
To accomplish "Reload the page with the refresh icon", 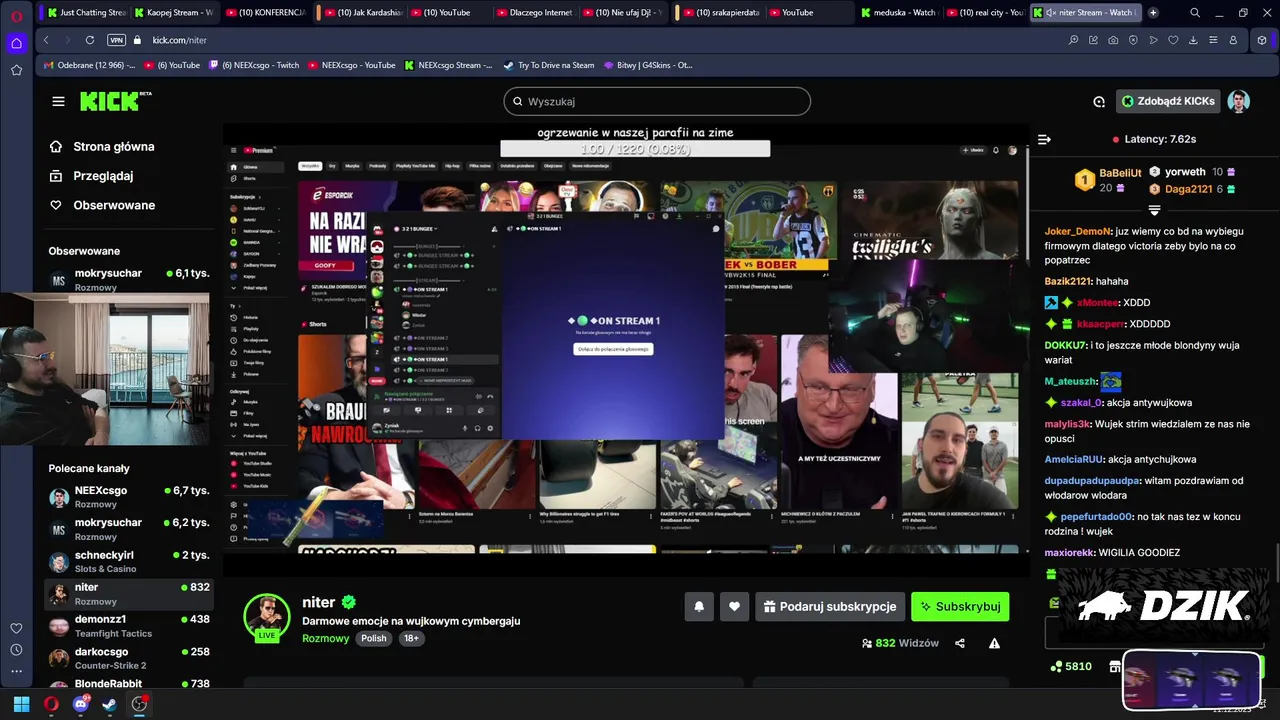I will click(x=90, y=40).
